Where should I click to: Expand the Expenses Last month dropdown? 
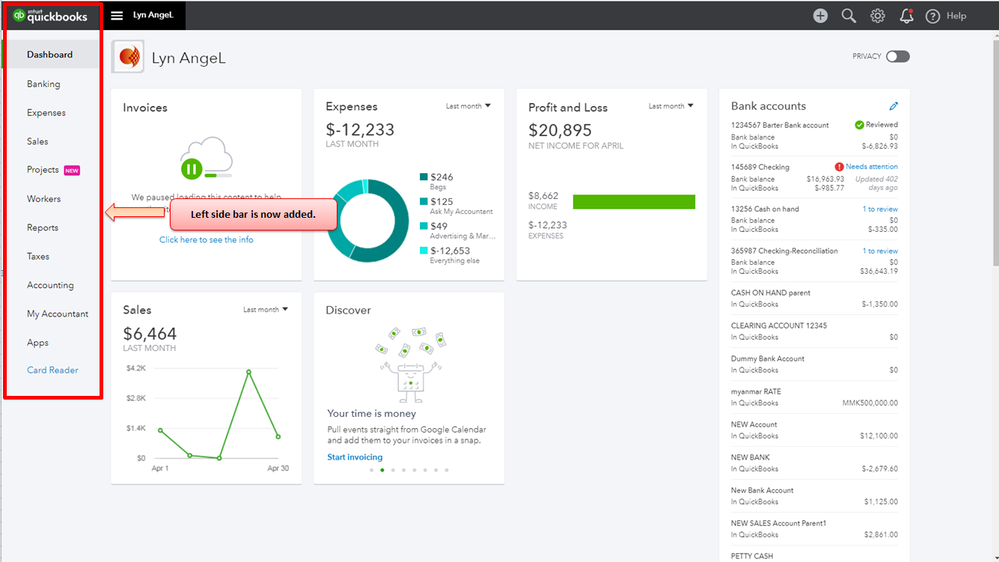[468, 106]
